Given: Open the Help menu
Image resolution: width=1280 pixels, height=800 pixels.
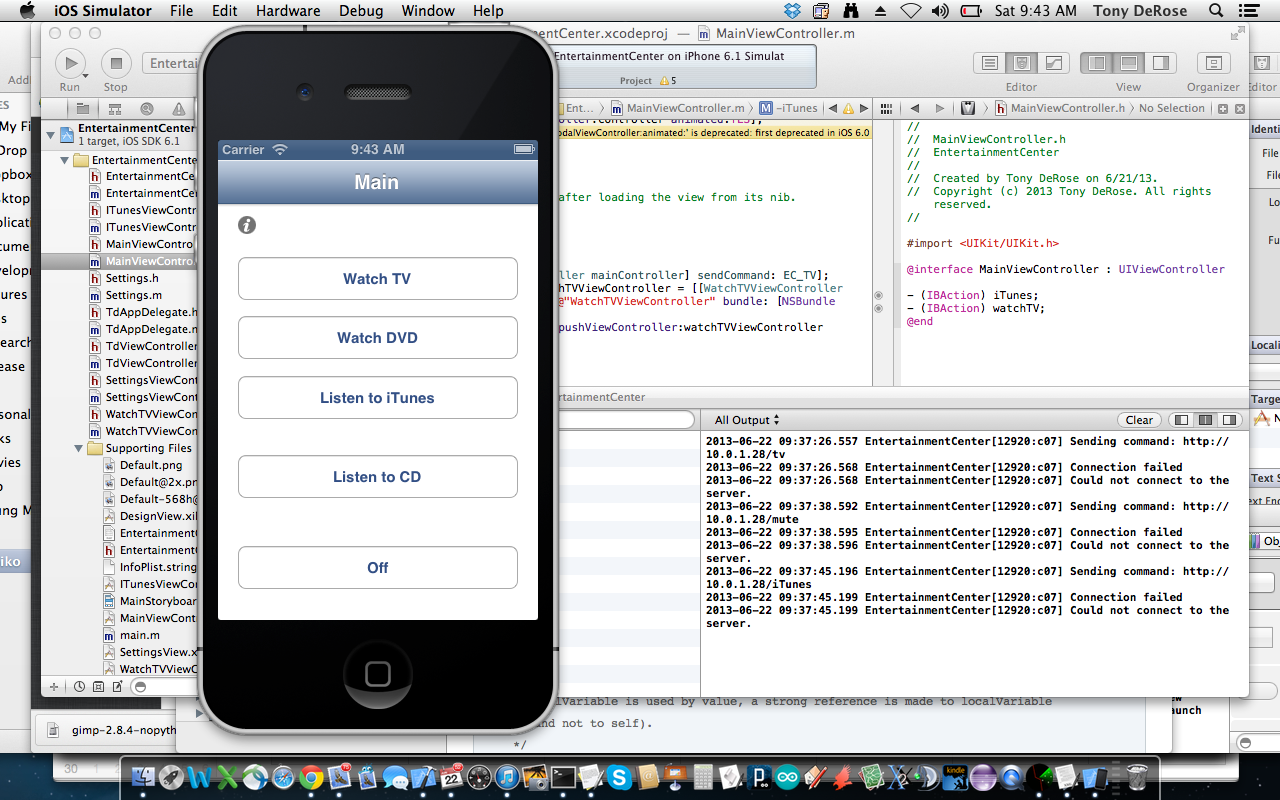Looking at the screenshot, I should tap(488, 11).
